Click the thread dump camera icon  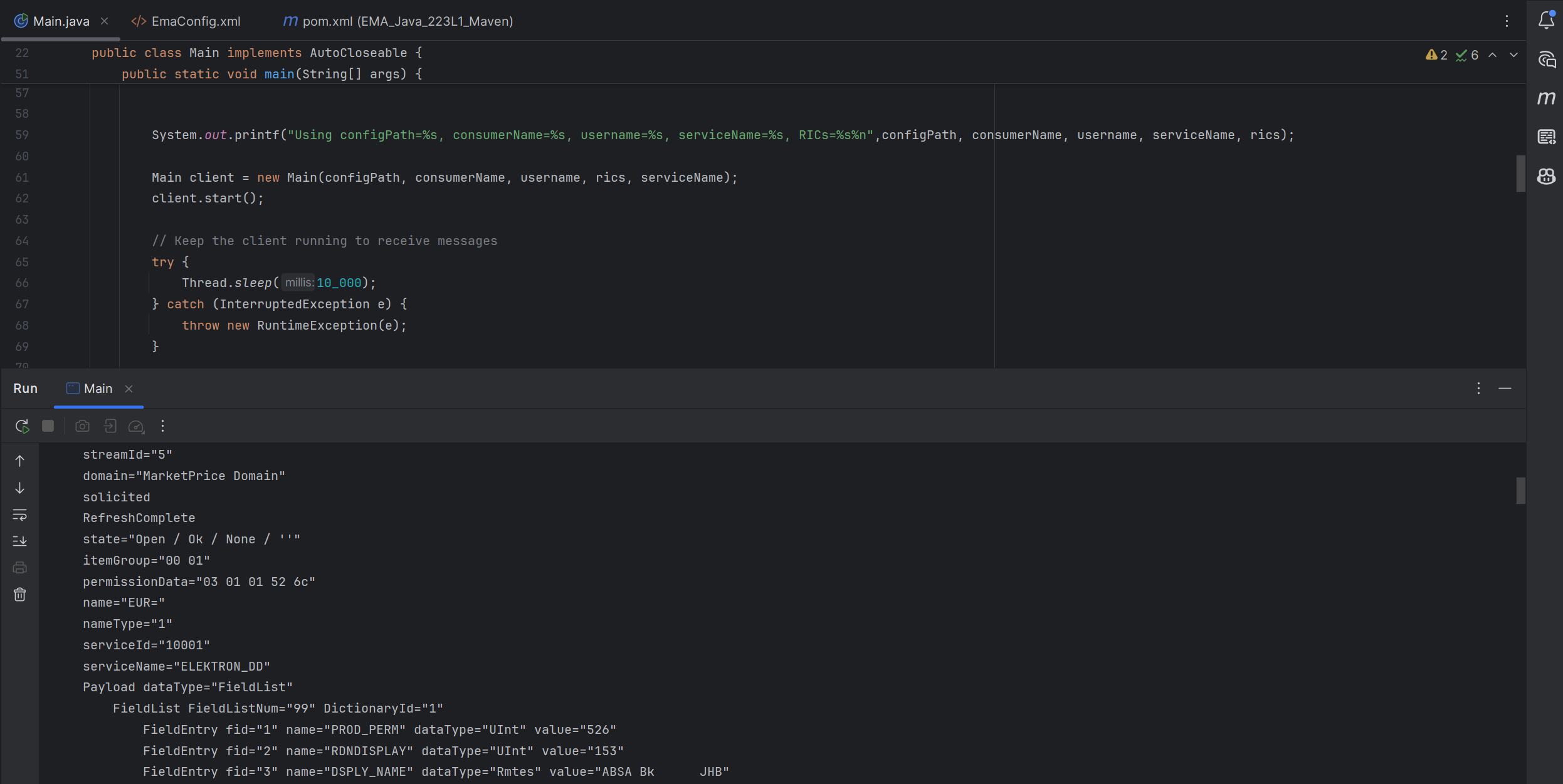coord(82,426)
